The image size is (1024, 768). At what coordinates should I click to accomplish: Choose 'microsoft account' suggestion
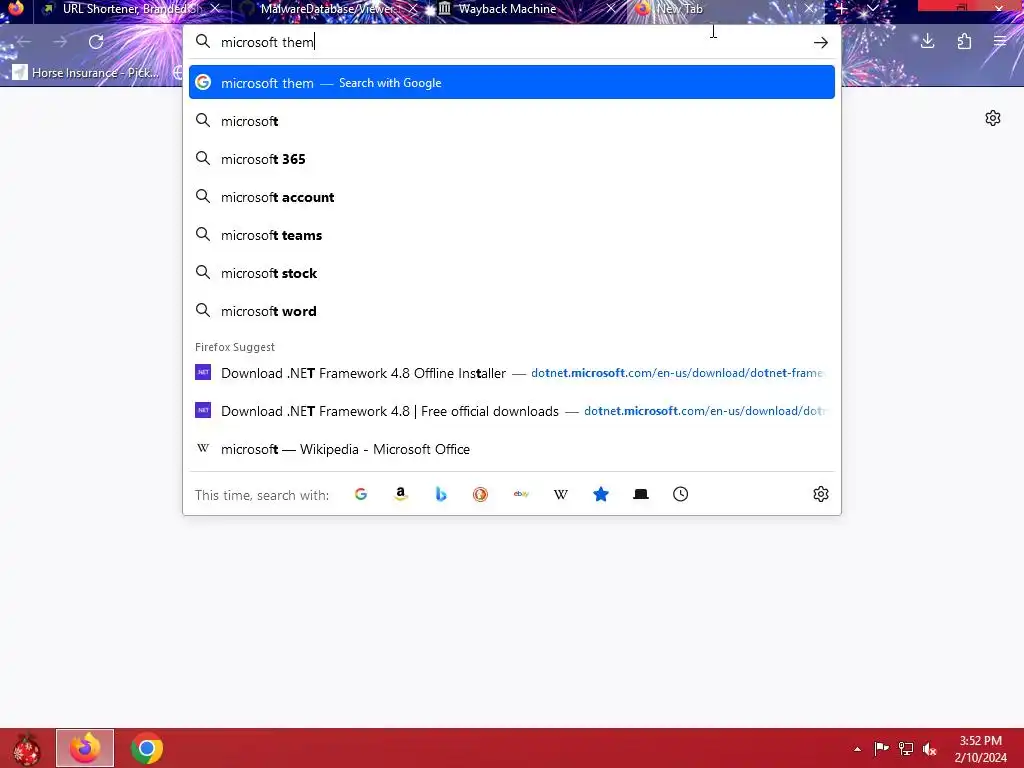[512, 197]
